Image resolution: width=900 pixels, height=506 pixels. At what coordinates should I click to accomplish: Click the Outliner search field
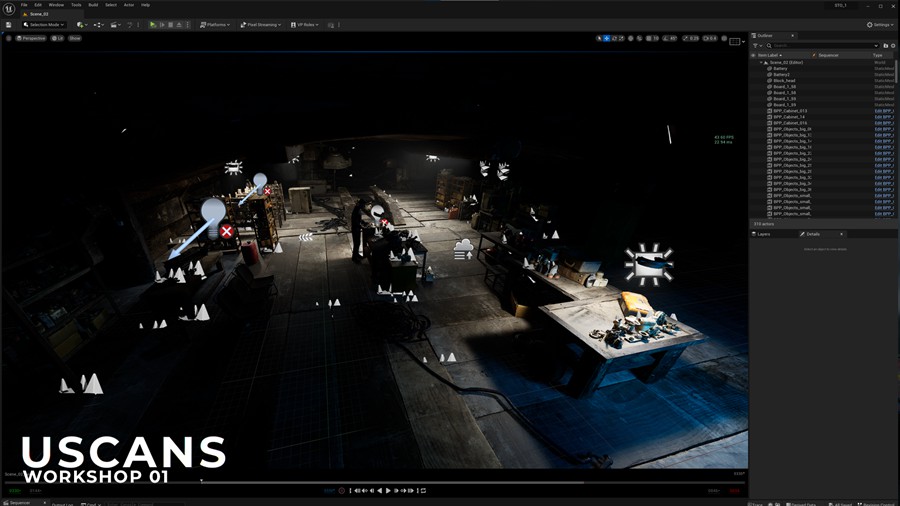click(x=823, y=45)
